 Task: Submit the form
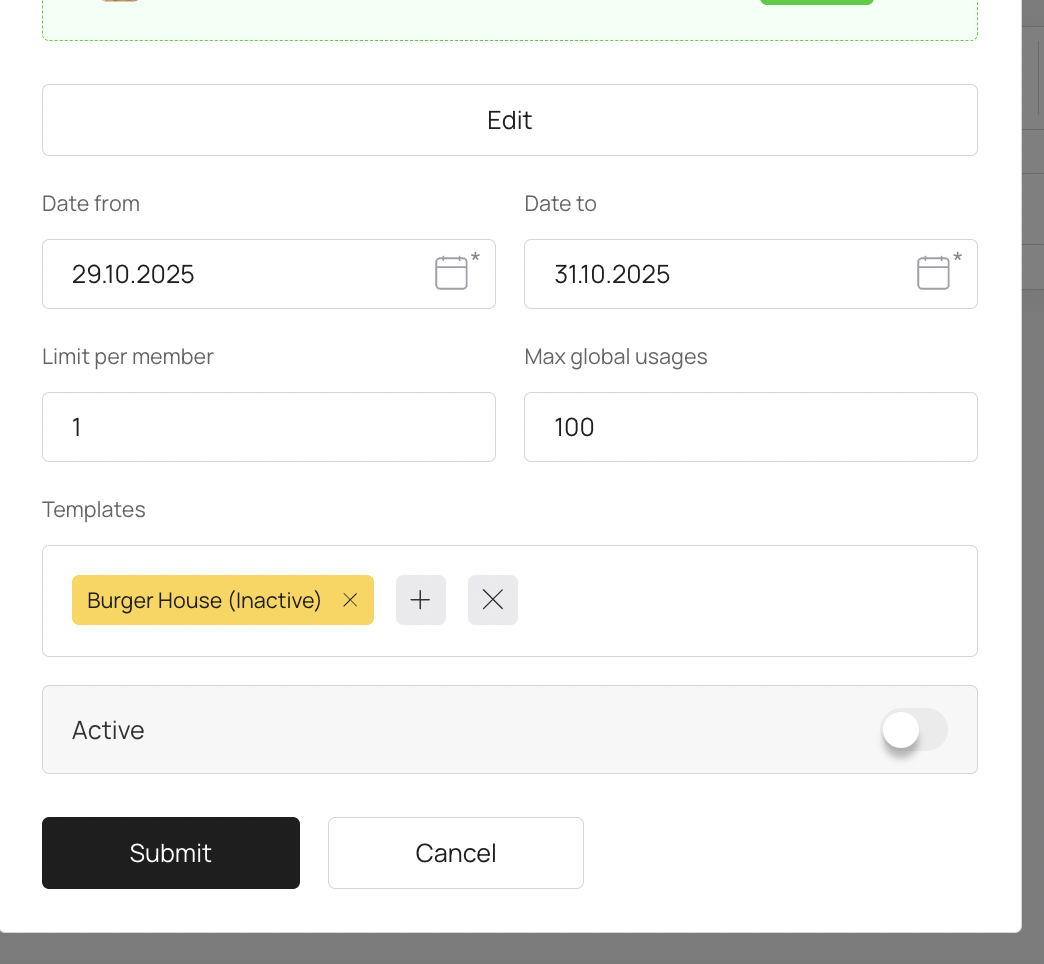tap(171, 853)
